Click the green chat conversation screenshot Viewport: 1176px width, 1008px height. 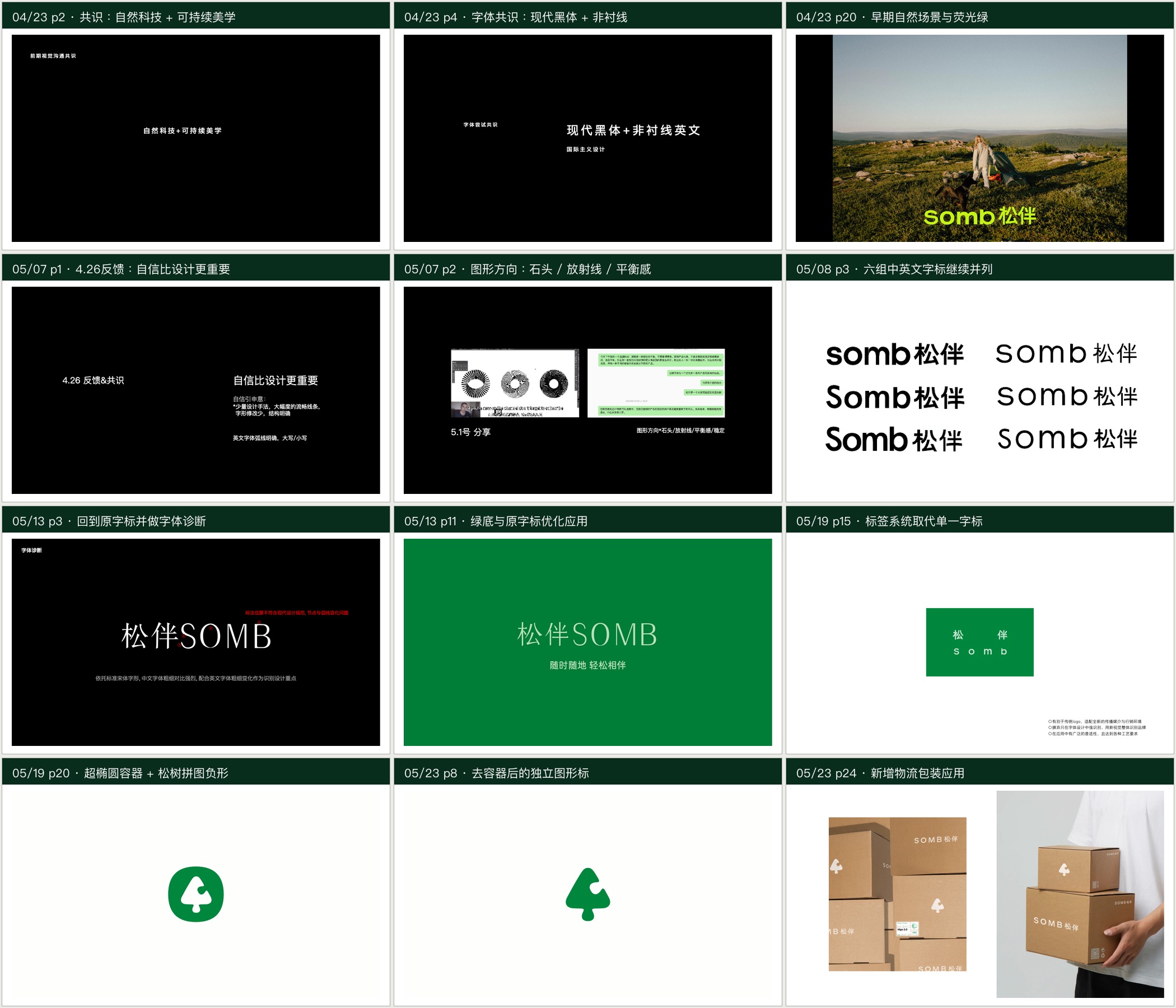(x=656, y=383)
